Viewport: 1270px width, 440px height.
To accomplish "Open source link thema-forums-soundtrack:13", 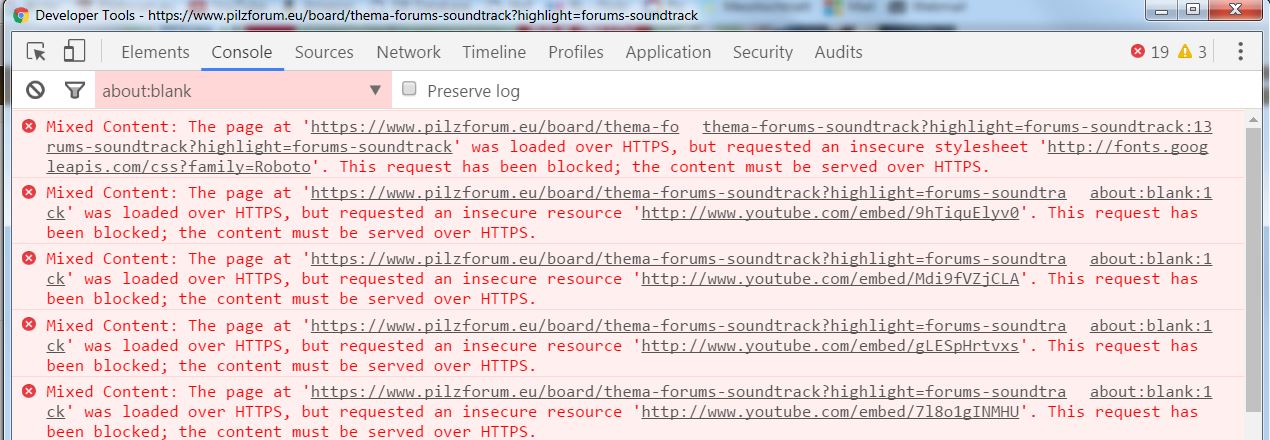I will point(957,127).
